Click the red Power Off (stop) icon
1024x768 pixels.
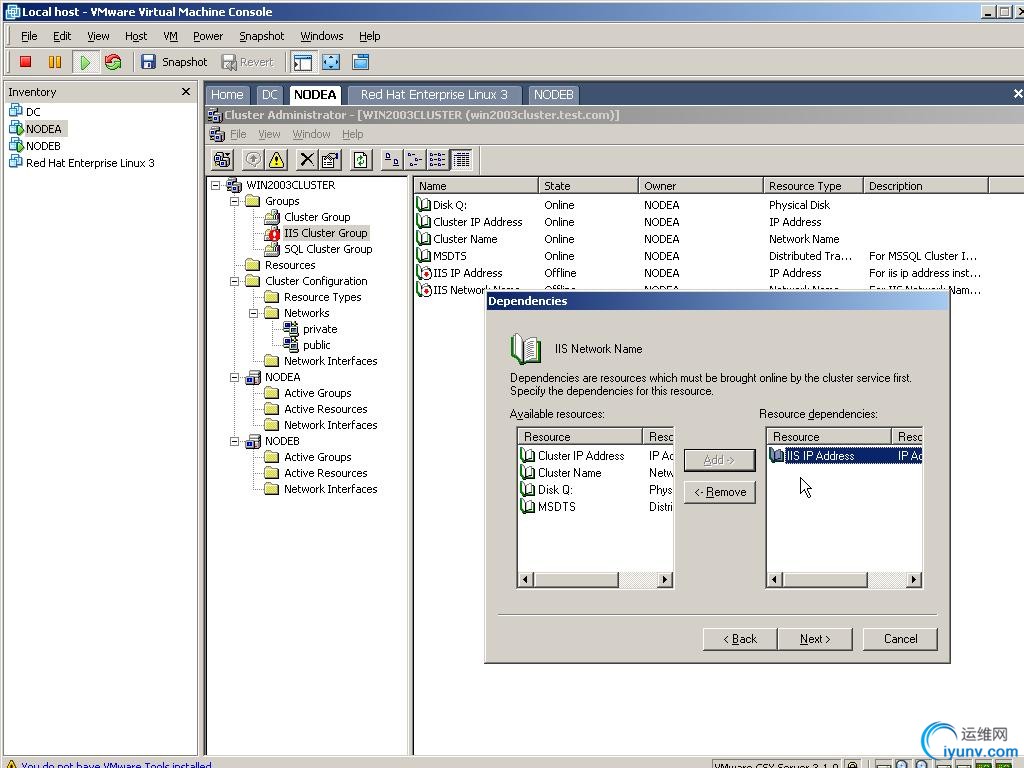[26, 62]
